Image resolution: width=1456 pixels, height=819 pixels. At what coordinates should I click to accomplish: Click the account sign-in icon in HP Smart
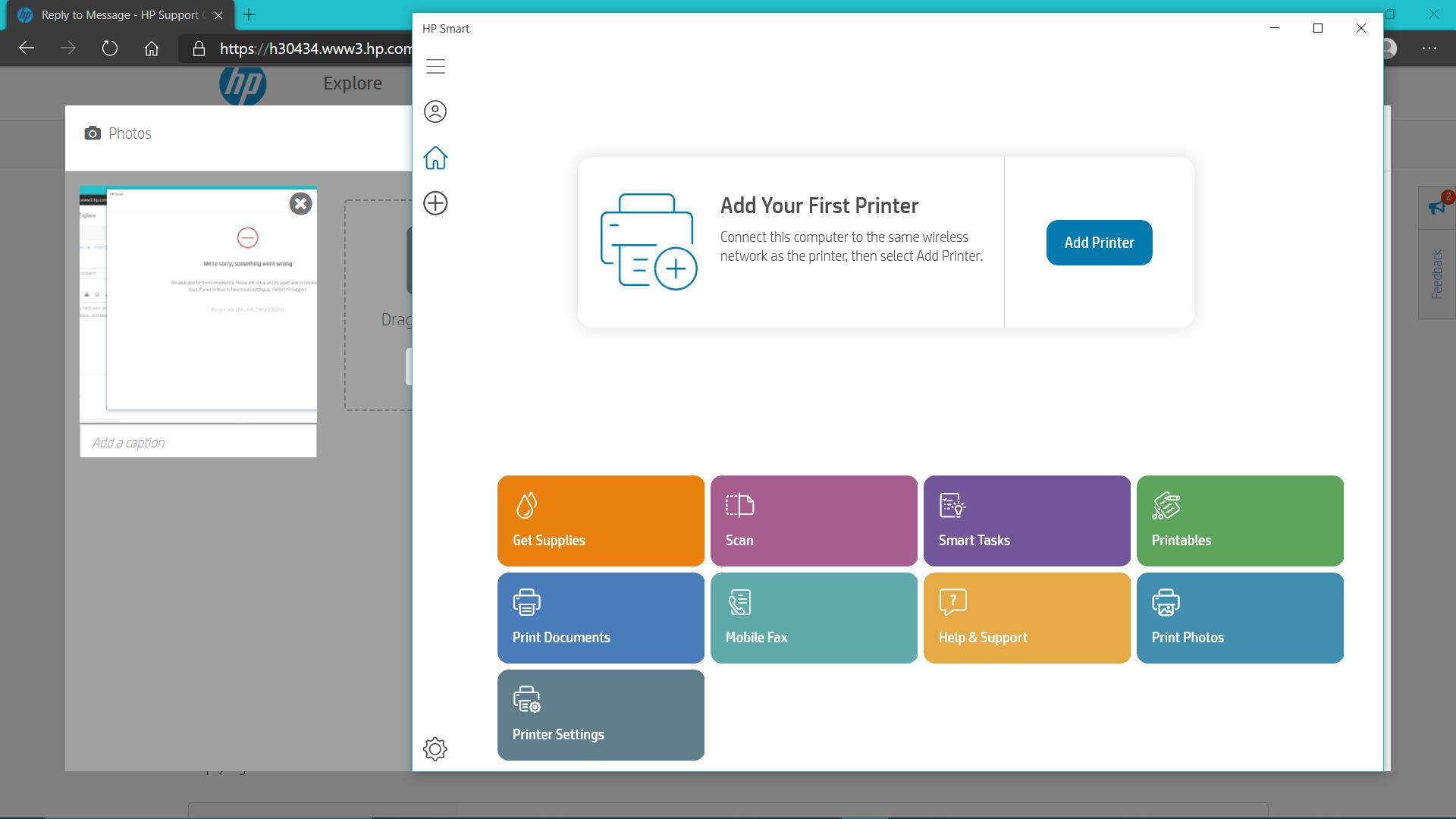[x=435, y=111]
